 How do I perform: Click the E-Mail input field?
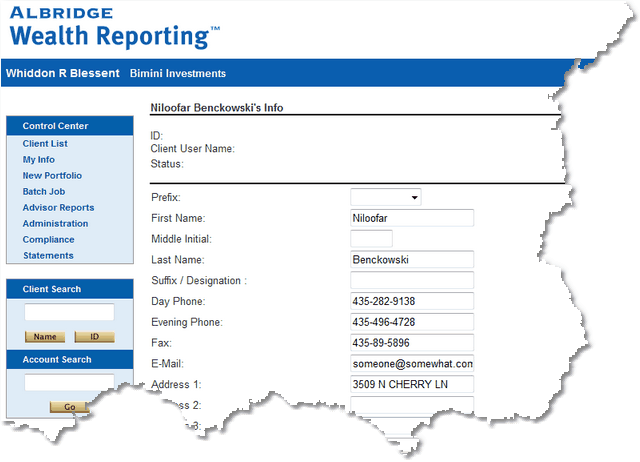click(411, 364)
